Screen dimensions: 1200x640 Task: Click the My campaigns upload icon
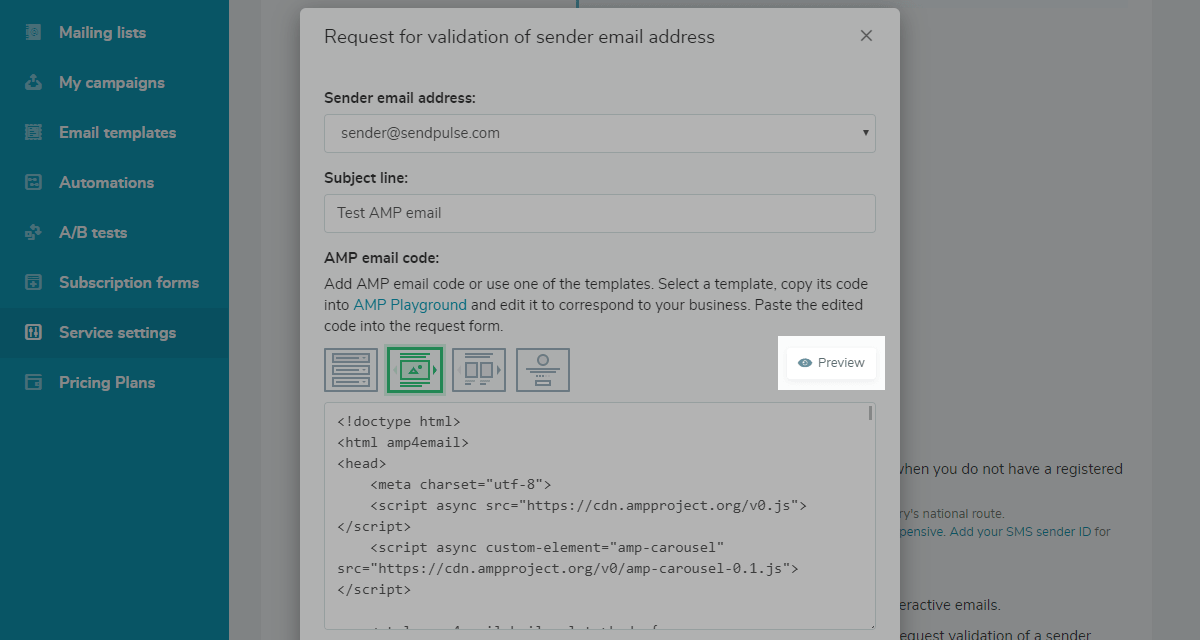[x=34, y=82]
